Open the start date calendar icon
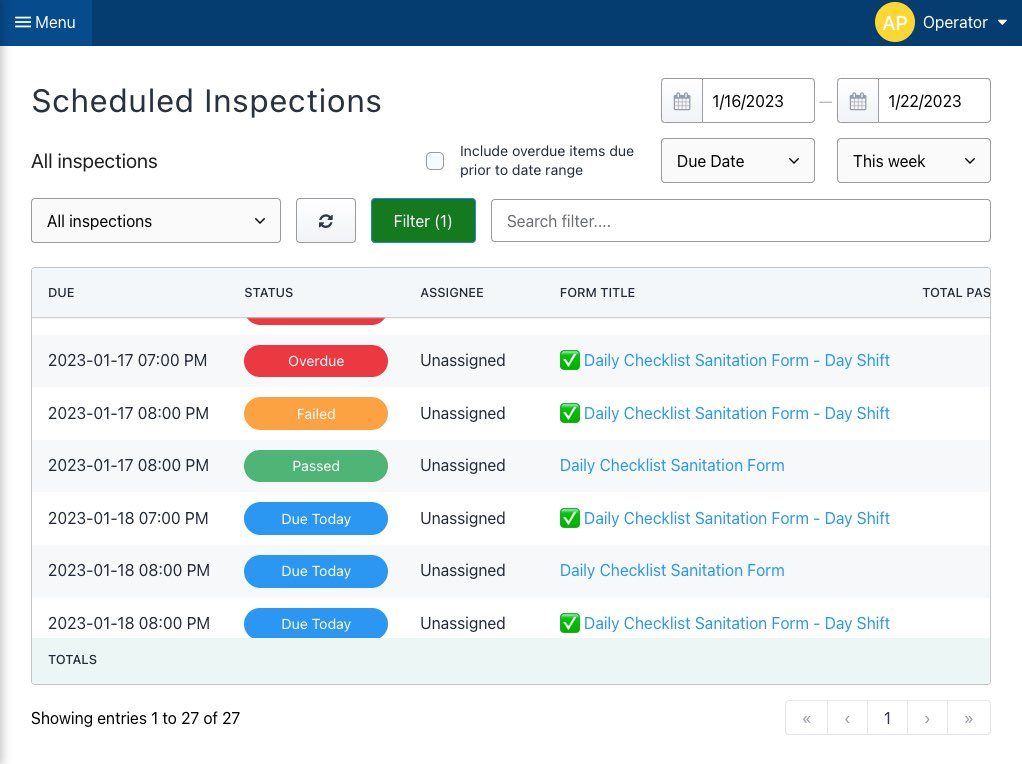This screenshot has height=764, width=1022. (x=682, y=101)
